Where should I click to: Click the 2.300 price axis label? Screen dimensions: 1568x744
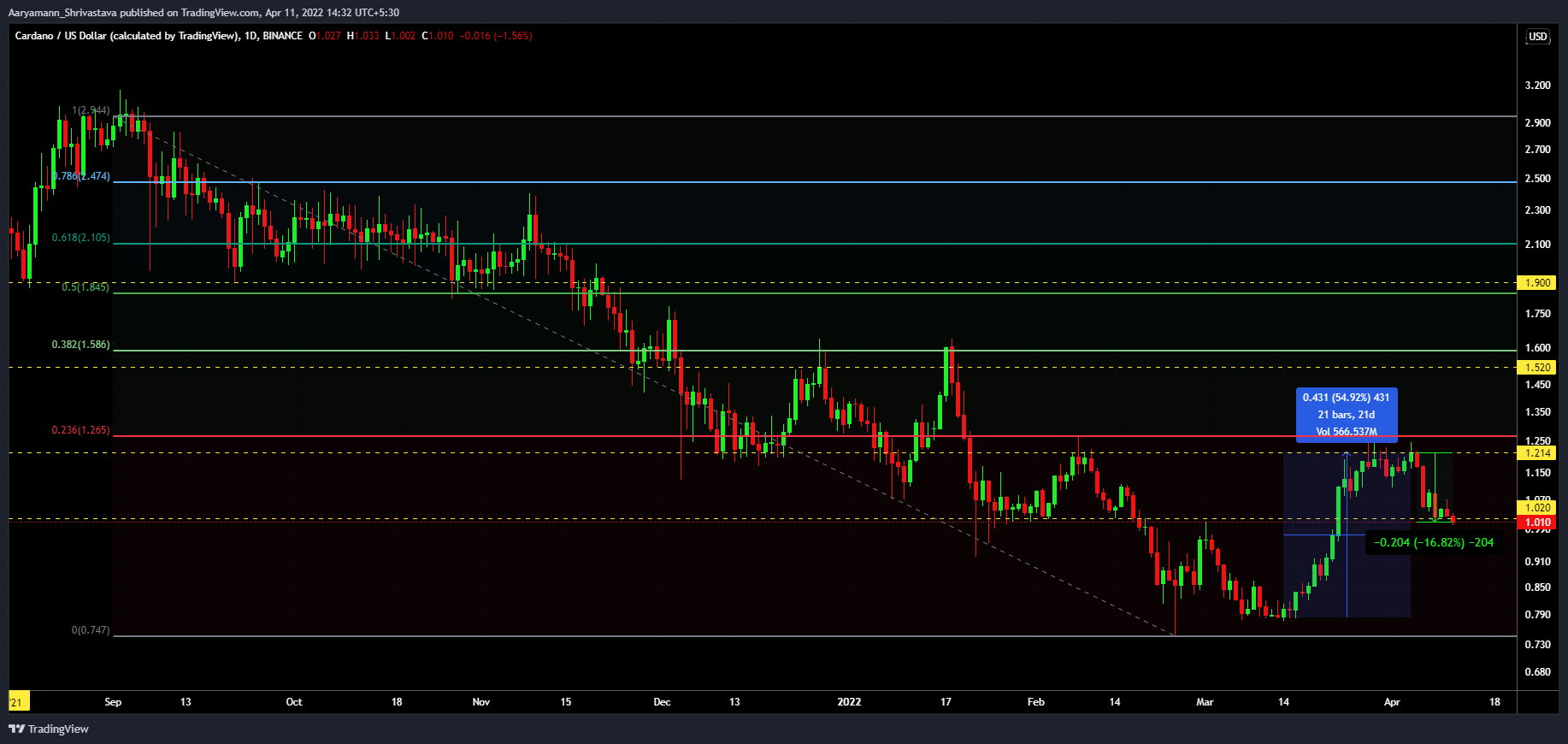click(1538, 210)
